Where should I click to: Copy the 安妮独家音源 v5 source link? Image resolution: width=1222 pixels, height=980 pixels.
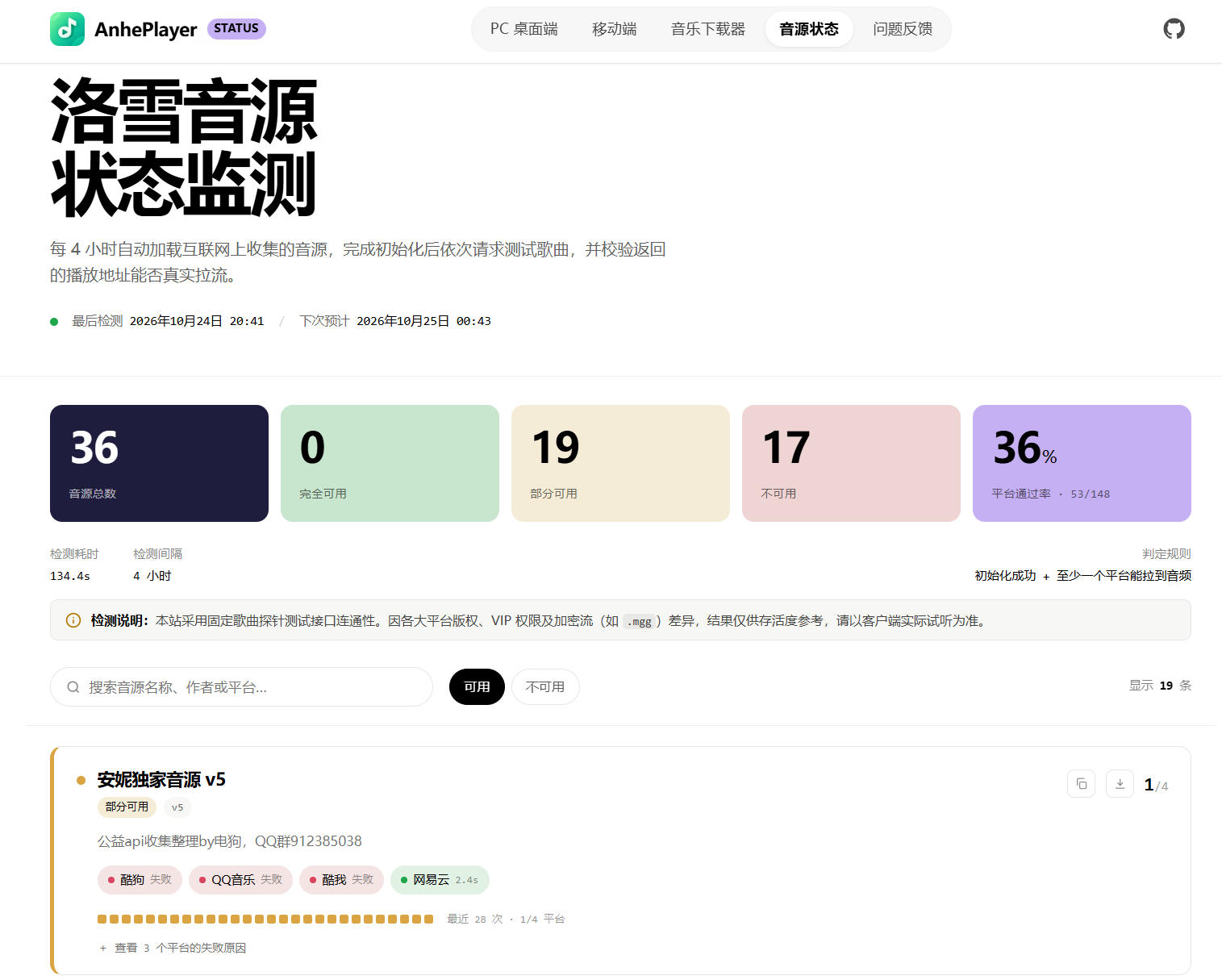[1081, 784]
